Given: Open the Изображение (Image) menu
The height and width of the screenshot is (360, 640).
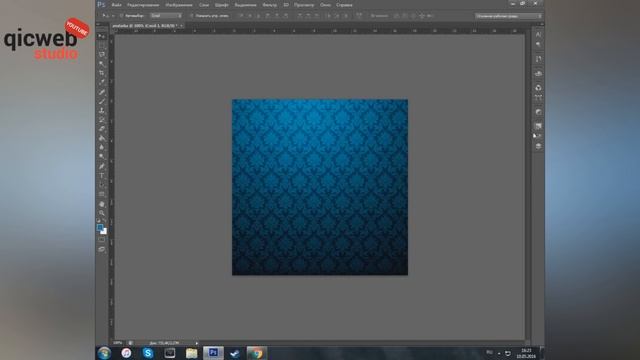Looking at the screenshot, I should [x=179, y=5].
